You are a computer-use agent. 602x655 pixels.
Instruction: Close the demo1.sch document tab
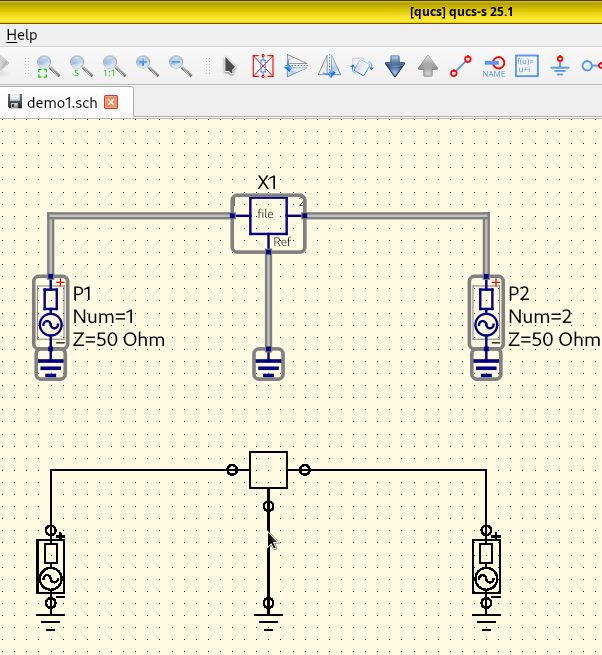tap(111, 103)
